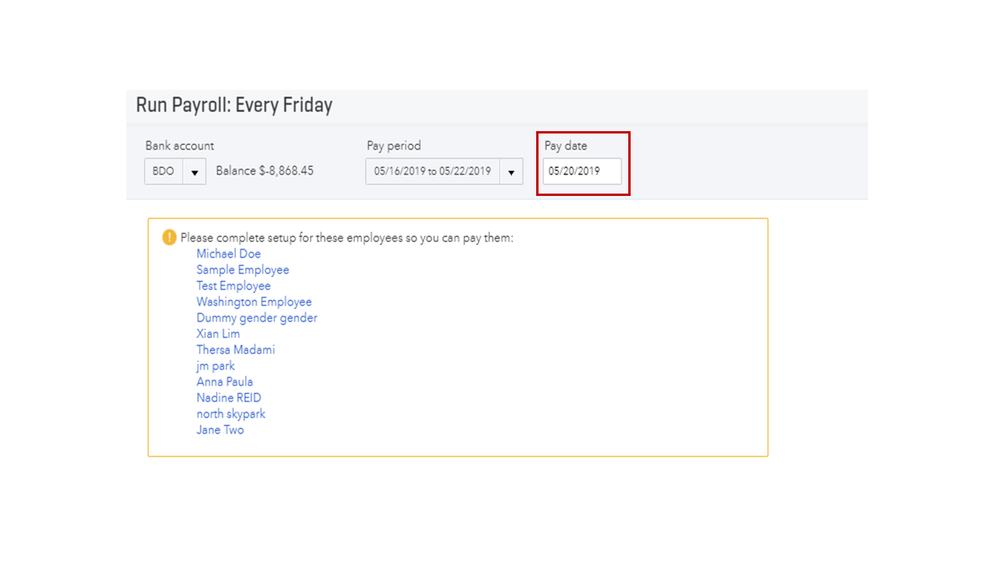Open the Test Employee link
The image size is (999, 562).
(x=233, y=286)
